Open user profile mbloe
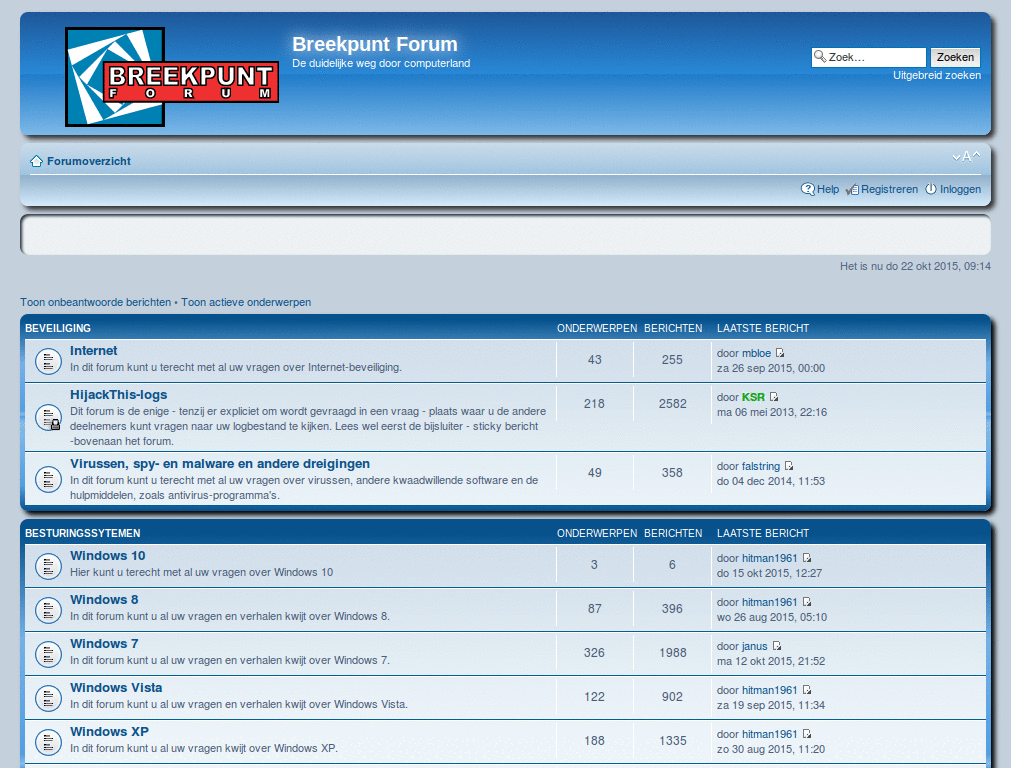 (756, 353)
